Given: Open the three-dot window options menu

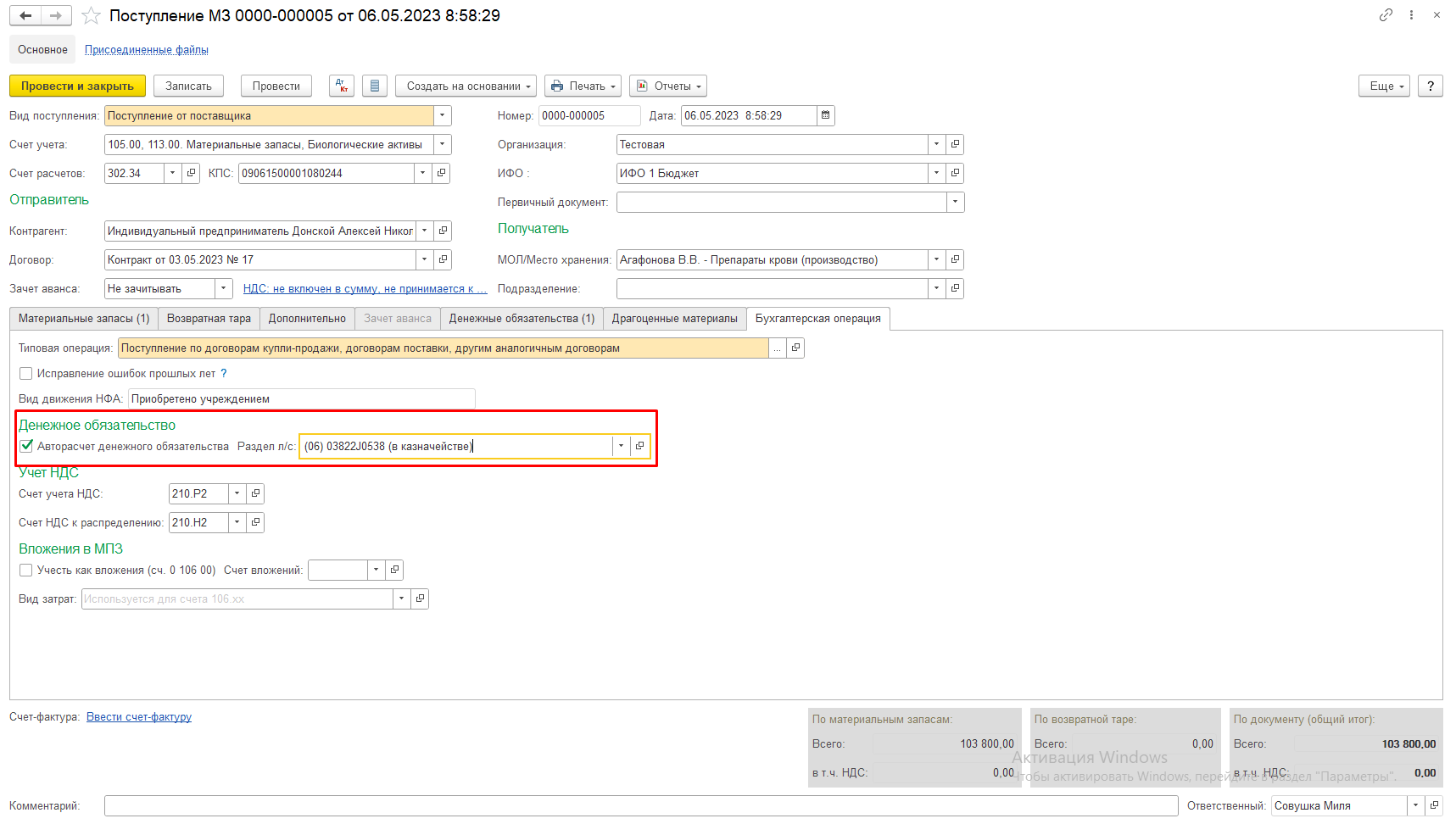Looking at the screenshot, I should point(1411,15).
